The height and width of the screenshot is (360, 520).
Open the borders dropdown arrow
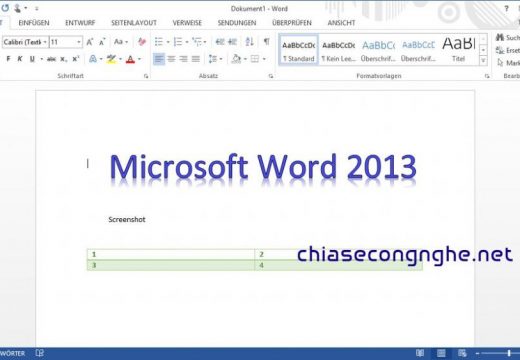click(264, 59)
